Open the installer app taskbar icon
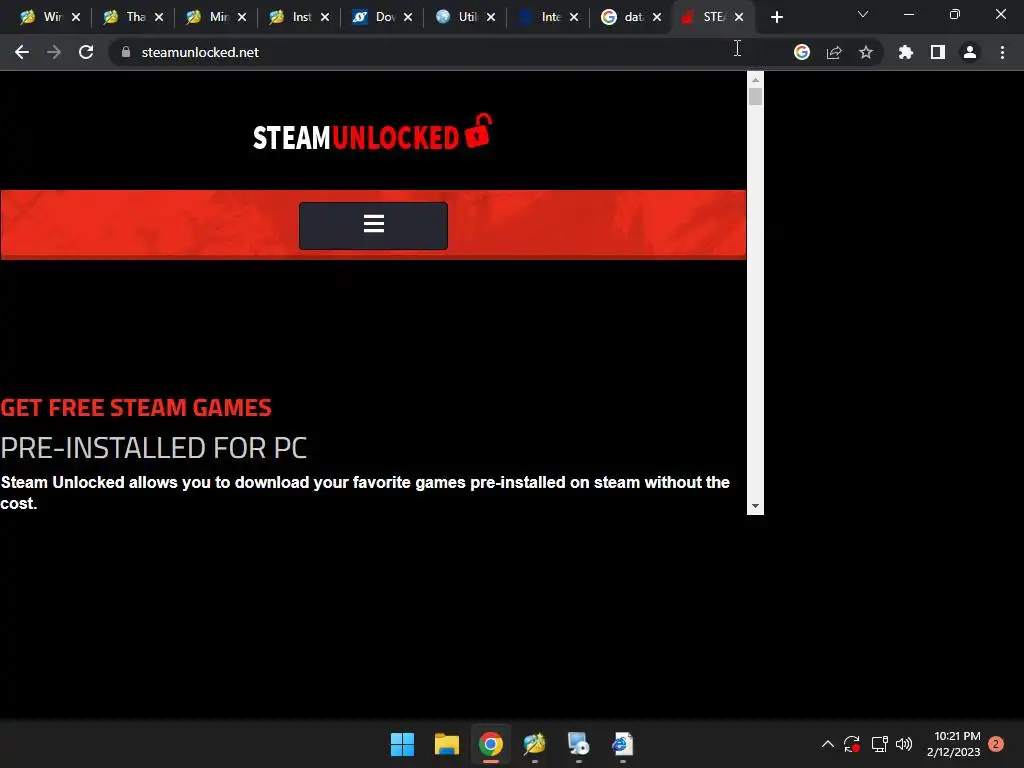Image resolution: width=1024 pixels, height=768 pixels. [x=579, y=744]
